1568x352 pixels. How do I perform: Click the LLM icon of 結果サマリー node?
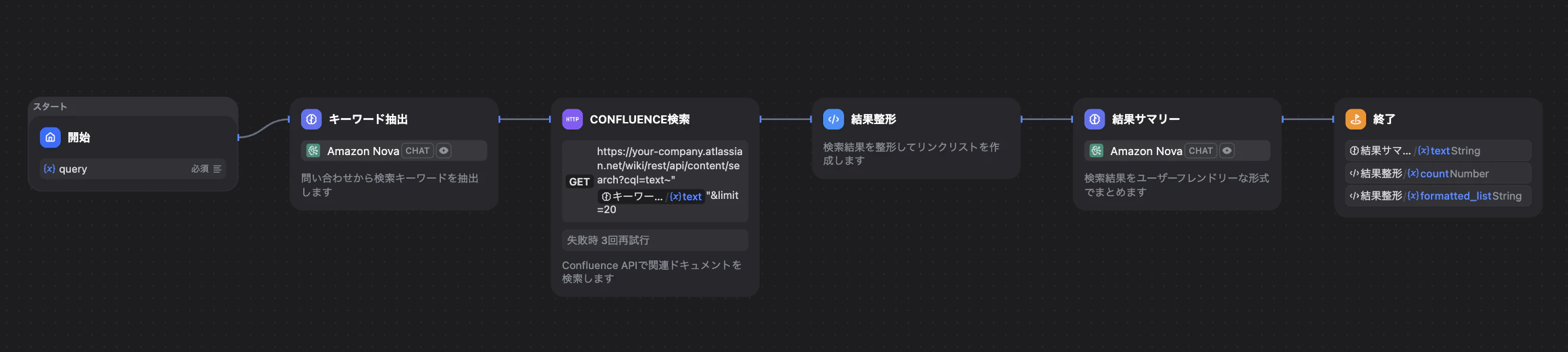tap(1095, 119)
